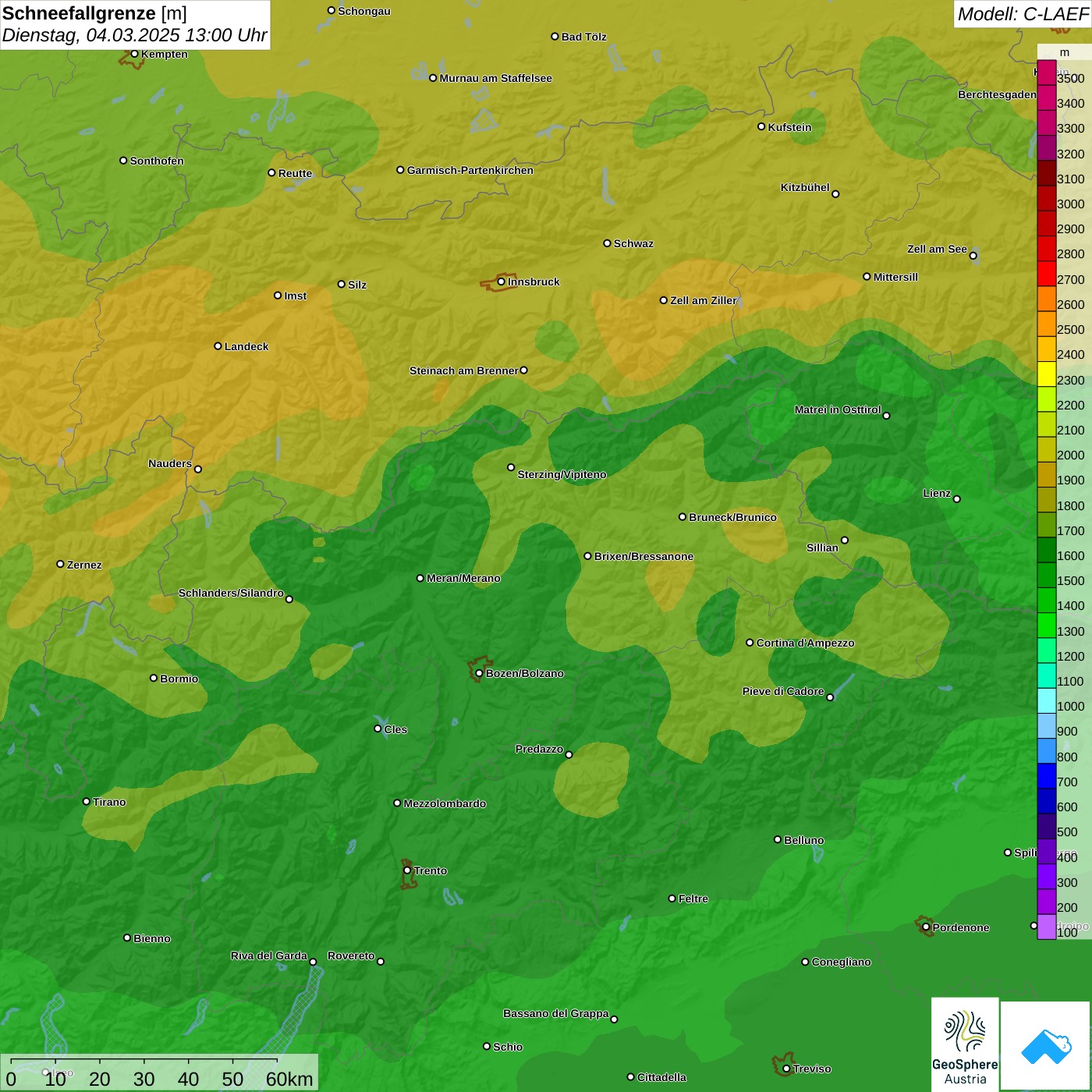The width and height of the screenshot is (1092, 1092).
Task: Click the Treviso marker dot
Action: 787,1069
